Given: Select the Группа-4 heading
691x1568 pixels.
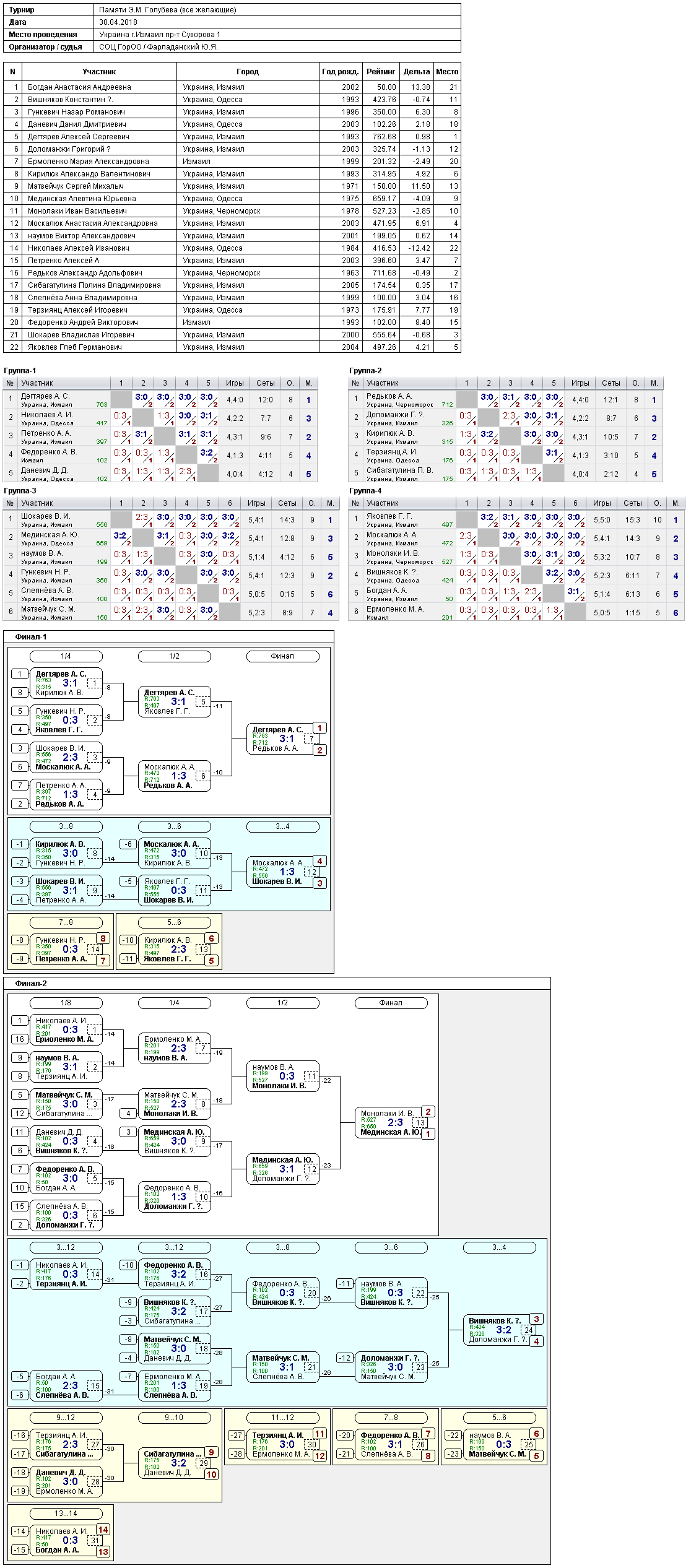Looking at the screenshot, I should 365,491.
